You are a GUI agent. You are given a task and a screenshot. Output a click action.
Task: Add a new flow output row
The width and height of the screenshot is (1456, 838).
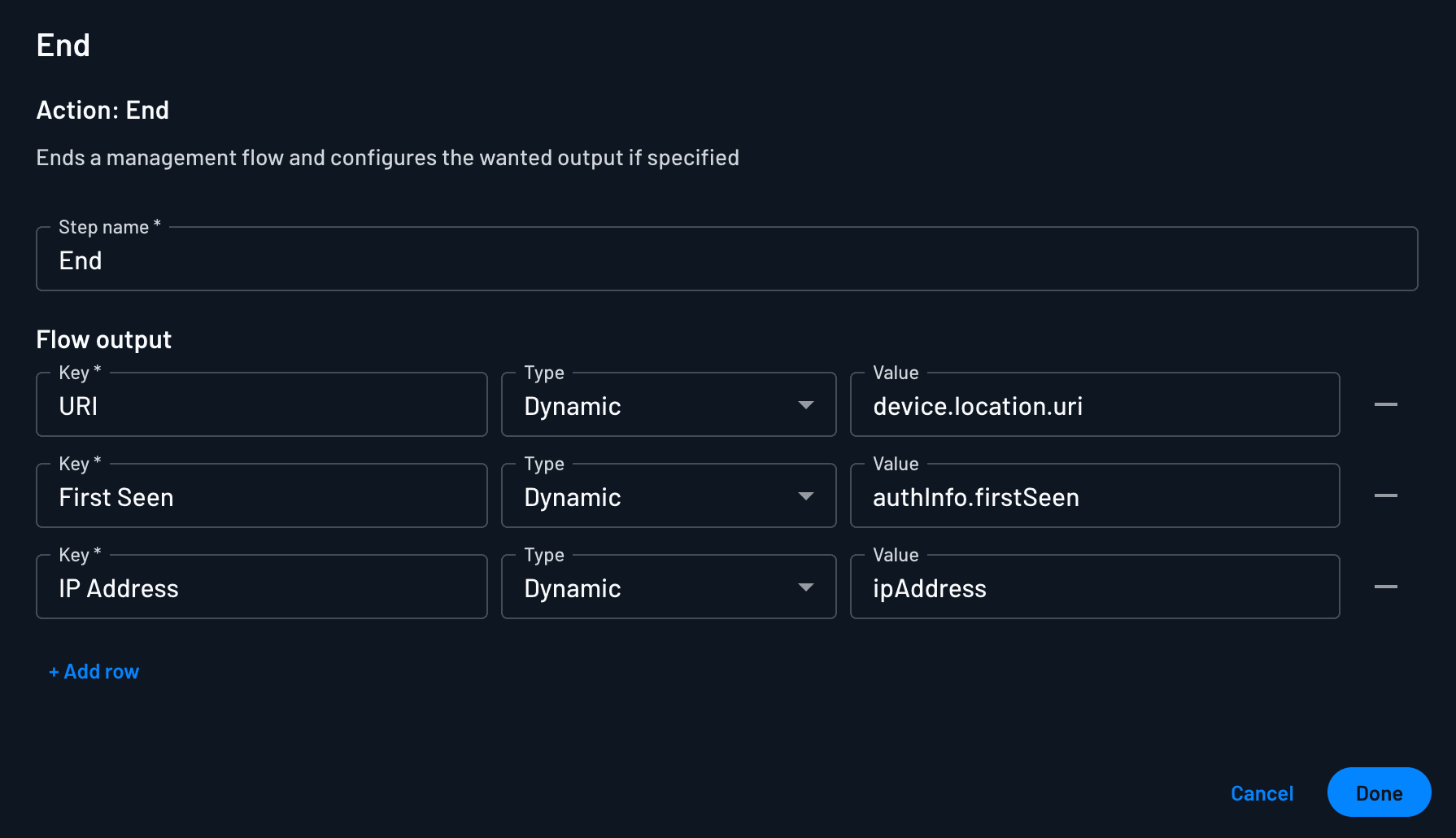point(94,671)
